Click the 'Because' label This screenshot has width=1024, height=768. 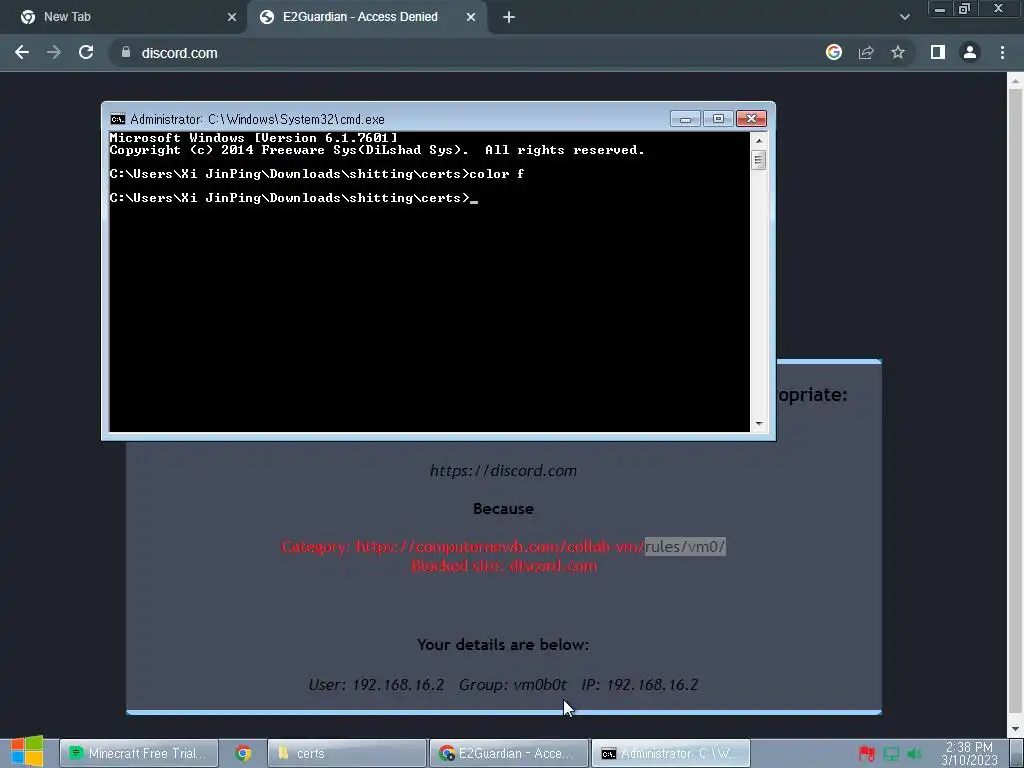coord(504,509)
